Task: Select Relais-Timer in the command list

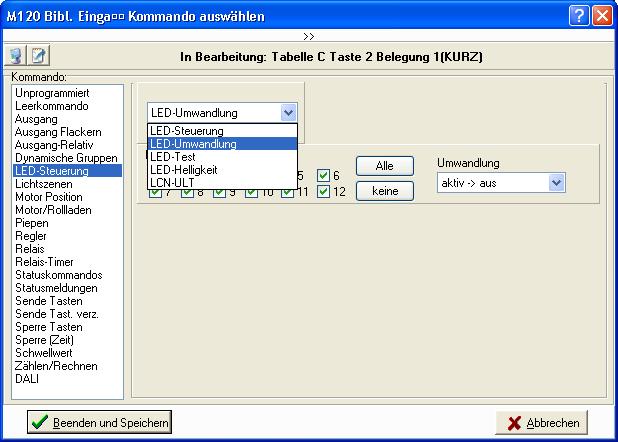Action: [46, 262]
